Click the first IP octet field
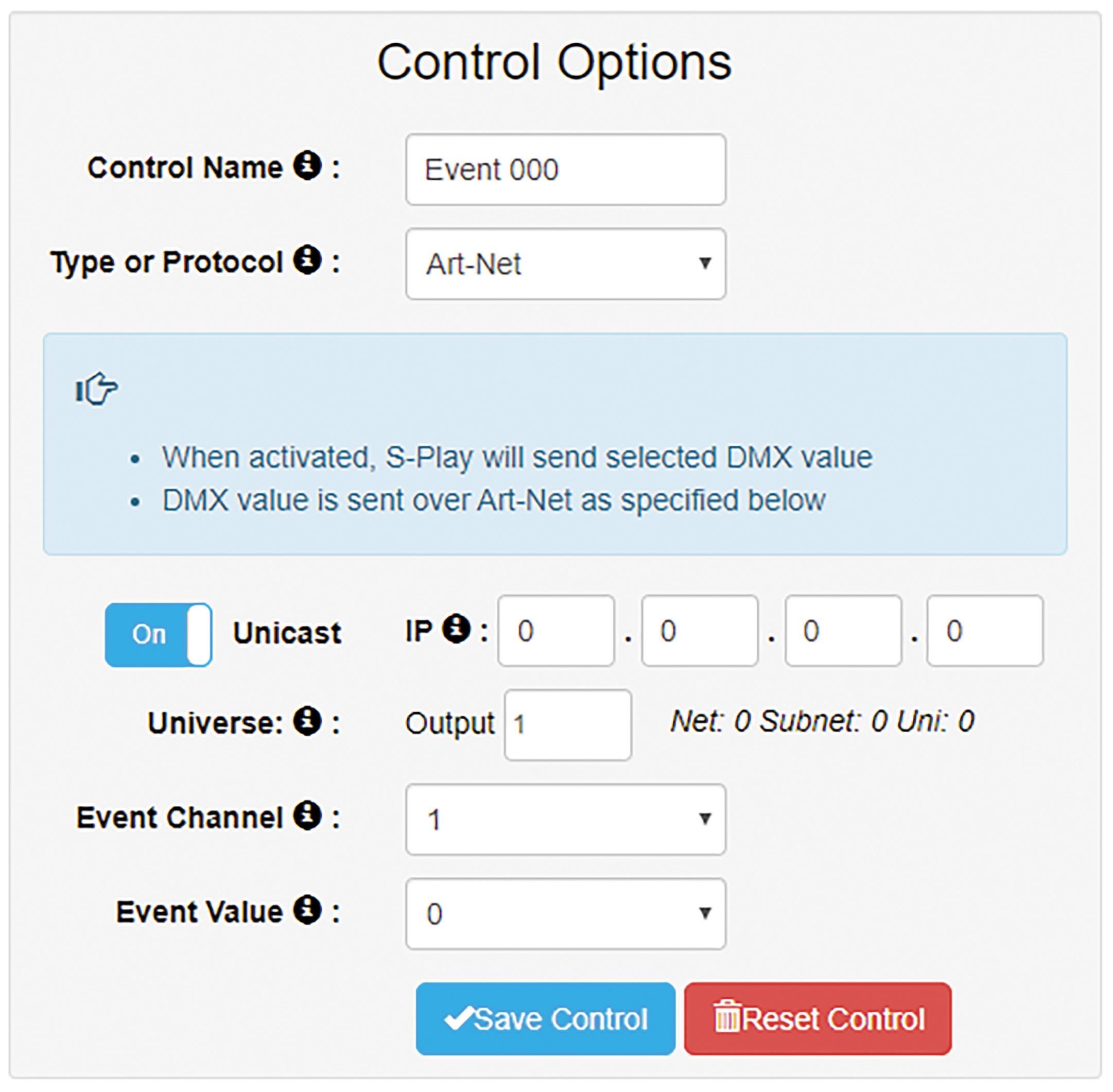 (x=556, y=631)
